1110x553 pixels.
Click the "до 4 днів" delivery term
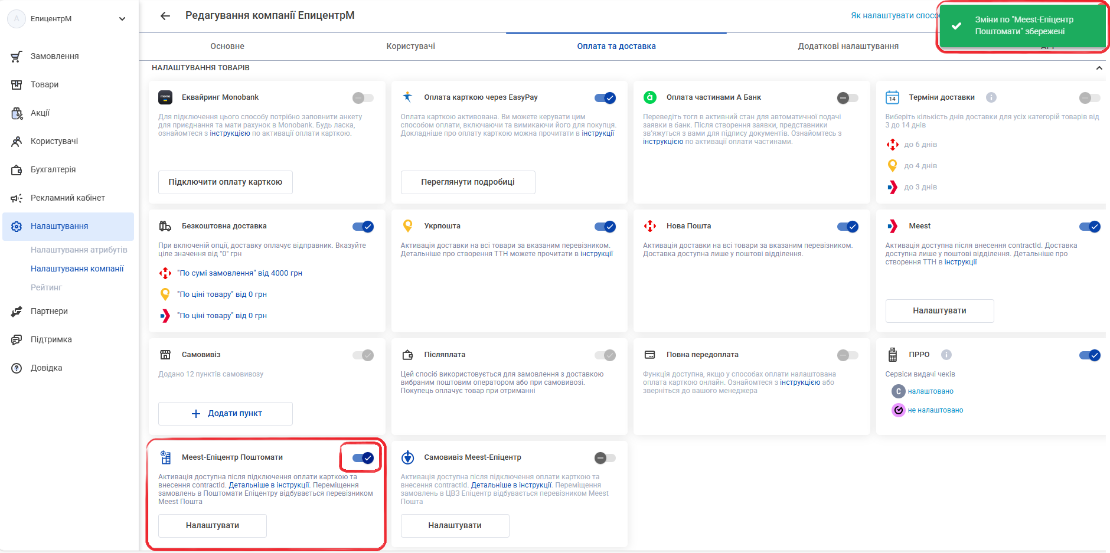click(921, 166)
